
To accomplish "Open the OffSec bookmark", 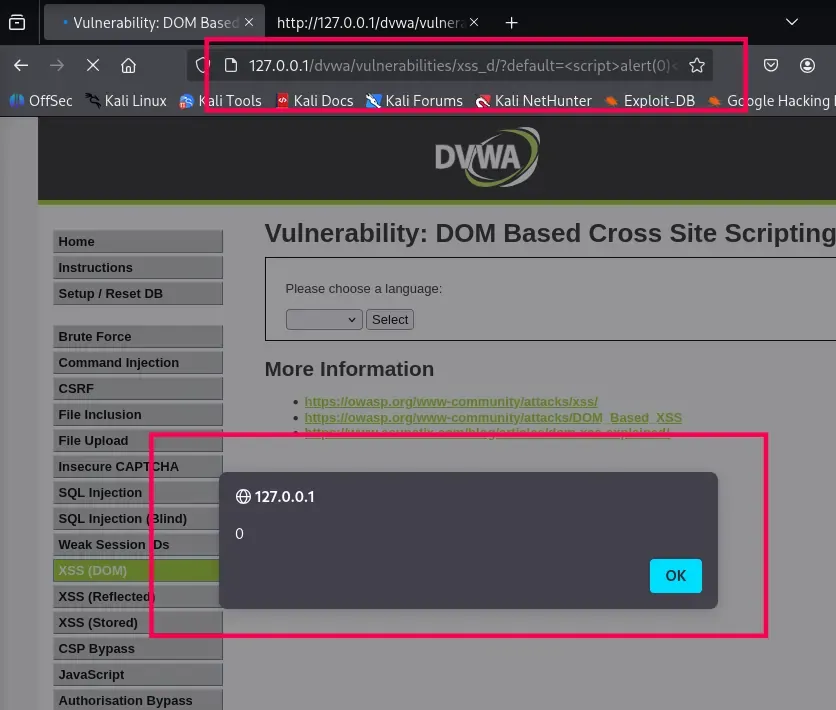I will (x=41, y=101).
